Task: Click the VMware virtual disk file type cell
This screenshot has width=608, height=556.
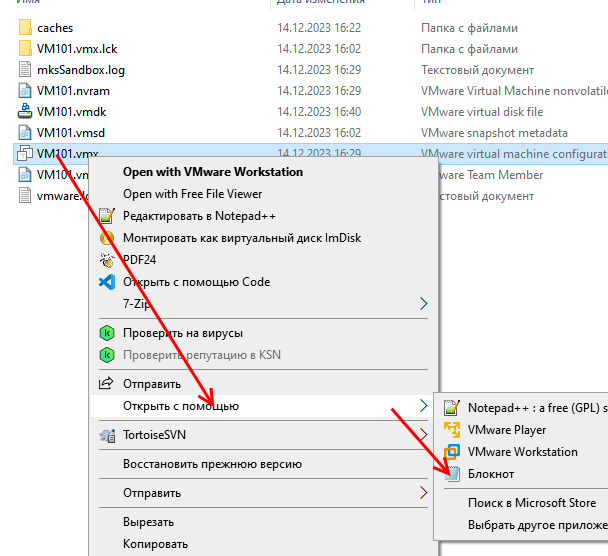Action: click(482, 112)
